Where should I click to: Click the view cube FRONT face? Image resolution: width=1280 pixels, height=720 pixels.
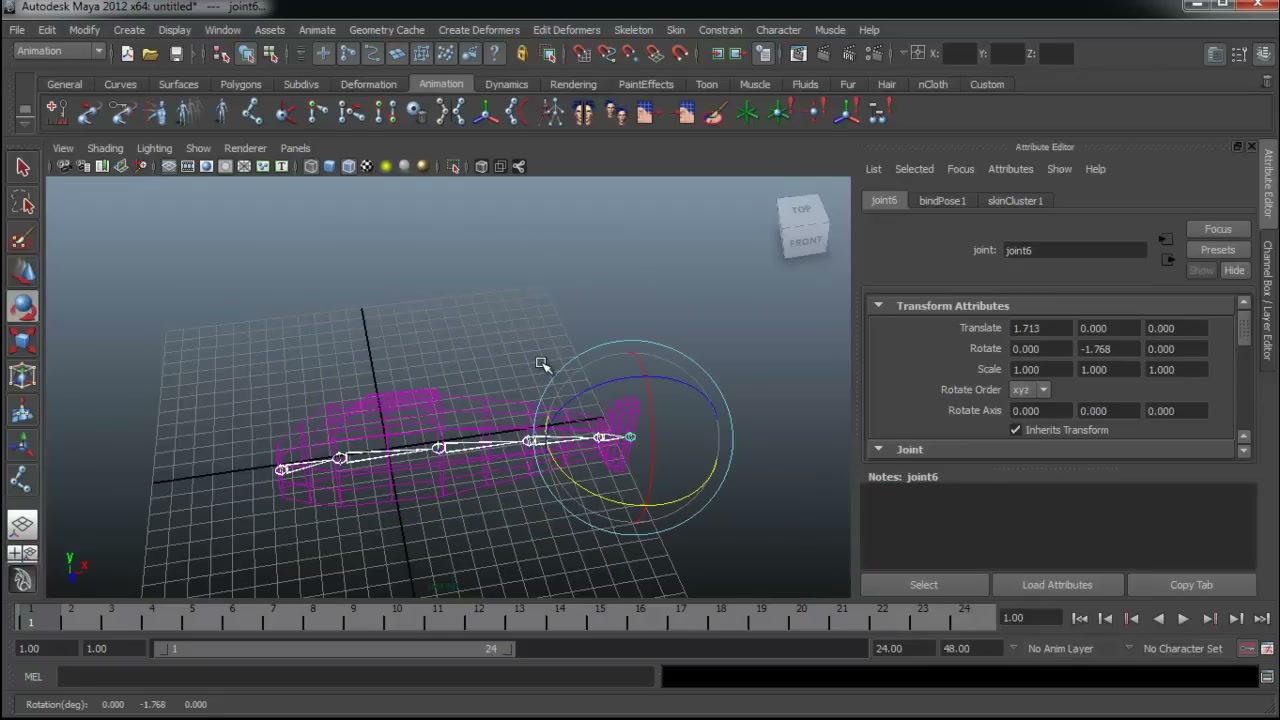pyautogui.click(x=805, y=241)
